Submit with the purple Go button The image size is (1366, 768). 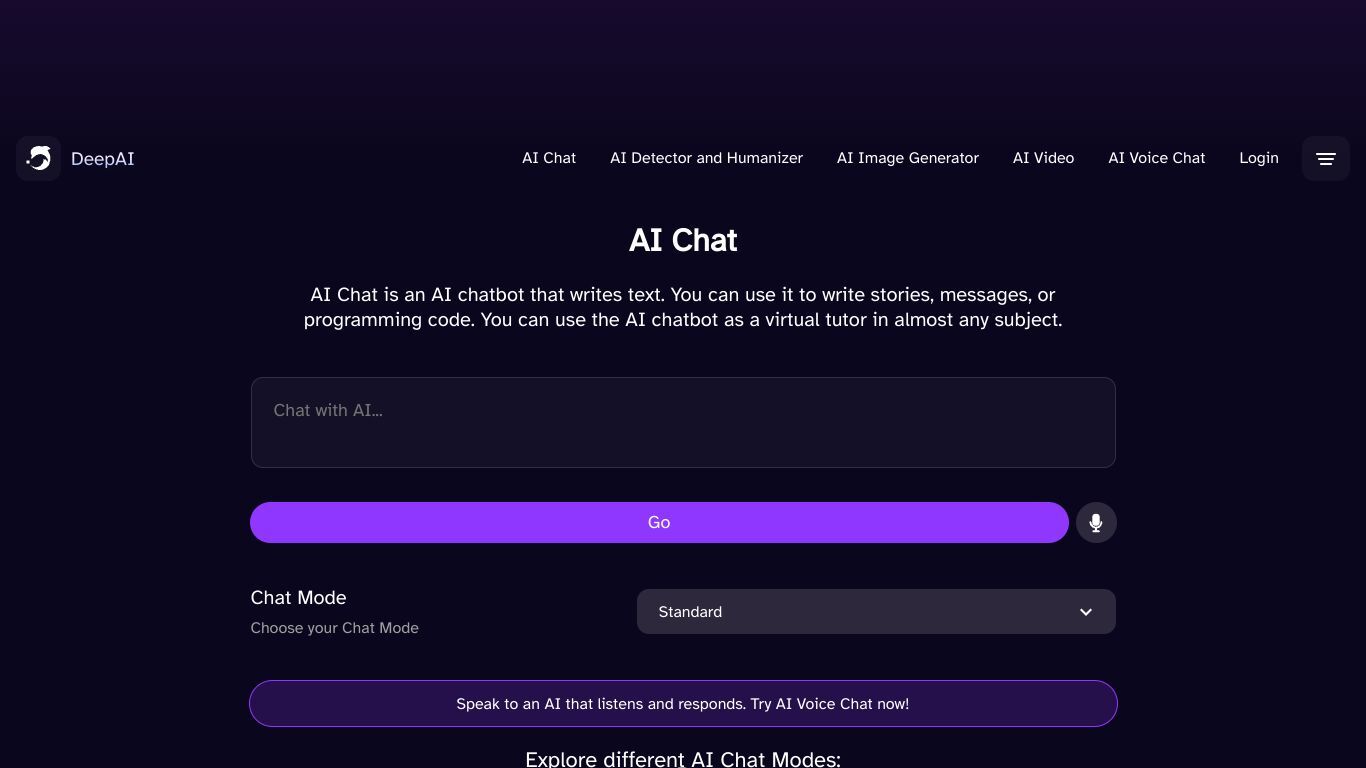click(x=659, y=522)
